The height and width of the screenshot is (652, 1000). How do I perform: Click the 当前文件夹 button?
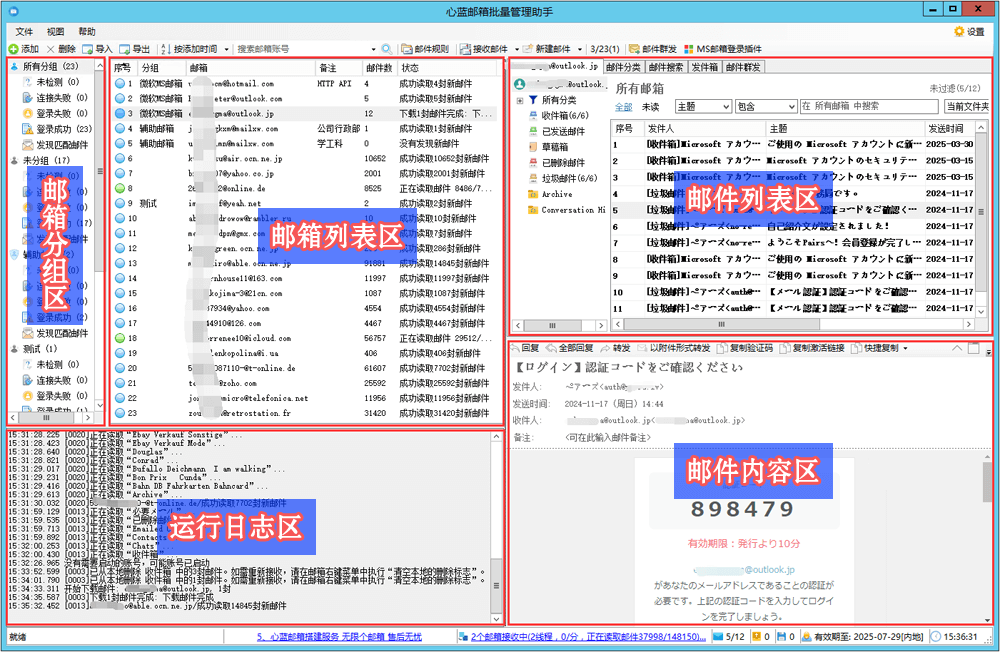click(x=967, y=107)
